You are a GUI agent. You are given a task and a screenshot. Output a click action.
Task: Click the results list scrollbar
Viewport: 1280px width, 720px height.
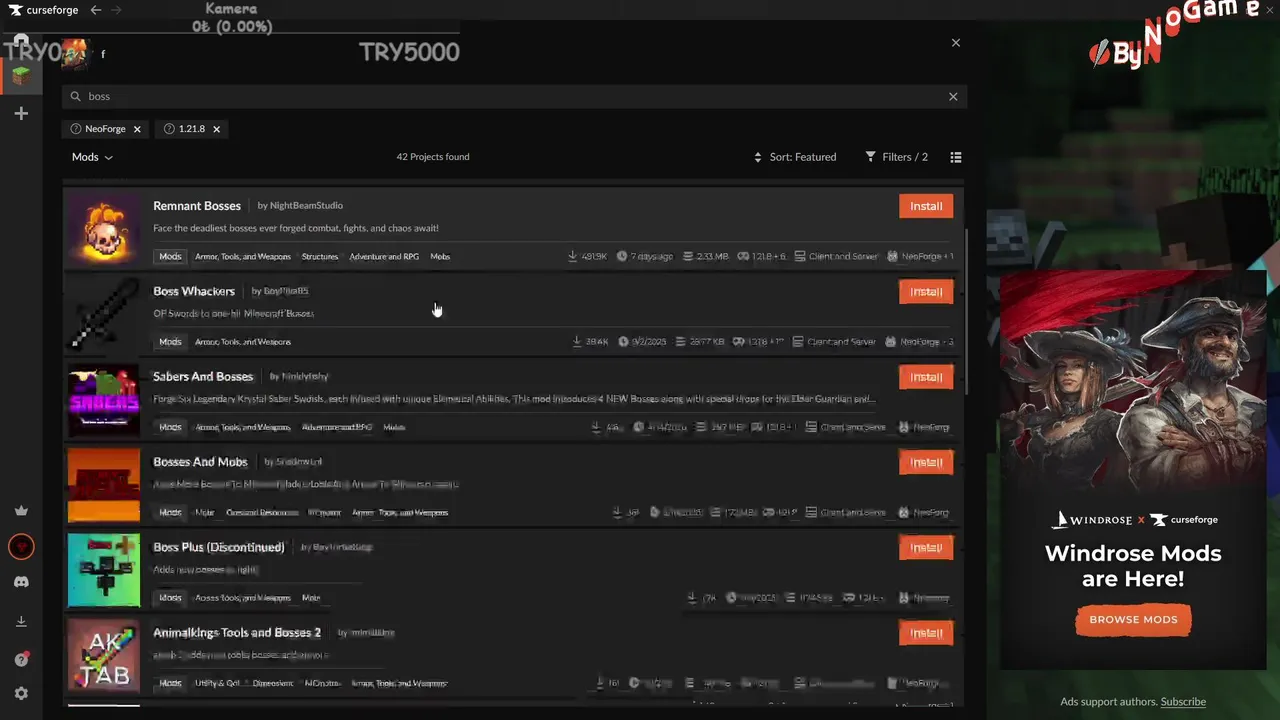pos(966,310)
